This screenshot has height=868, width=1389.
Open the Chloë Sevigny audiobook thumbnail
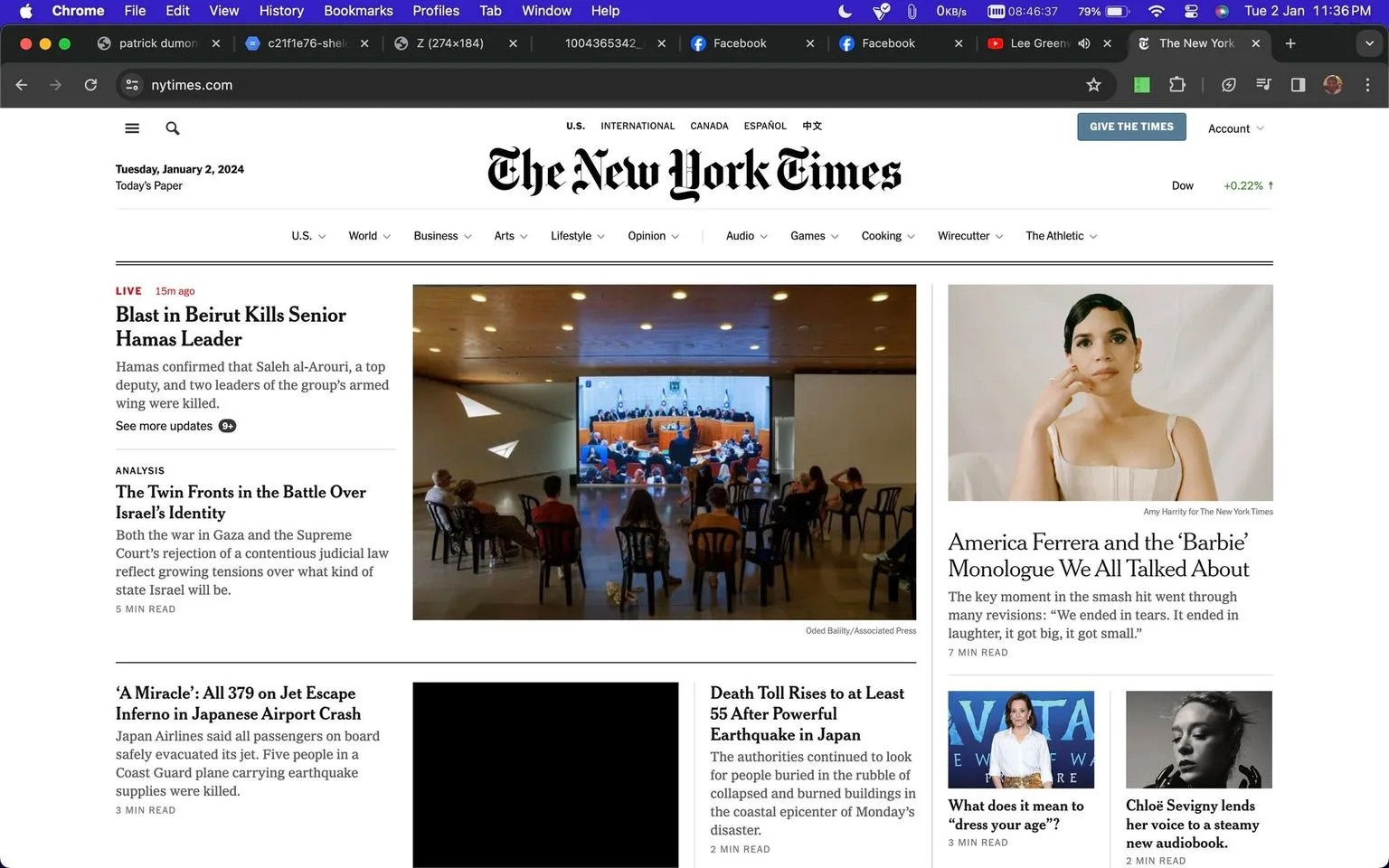pyautogui.click(x=1199, y=740)
